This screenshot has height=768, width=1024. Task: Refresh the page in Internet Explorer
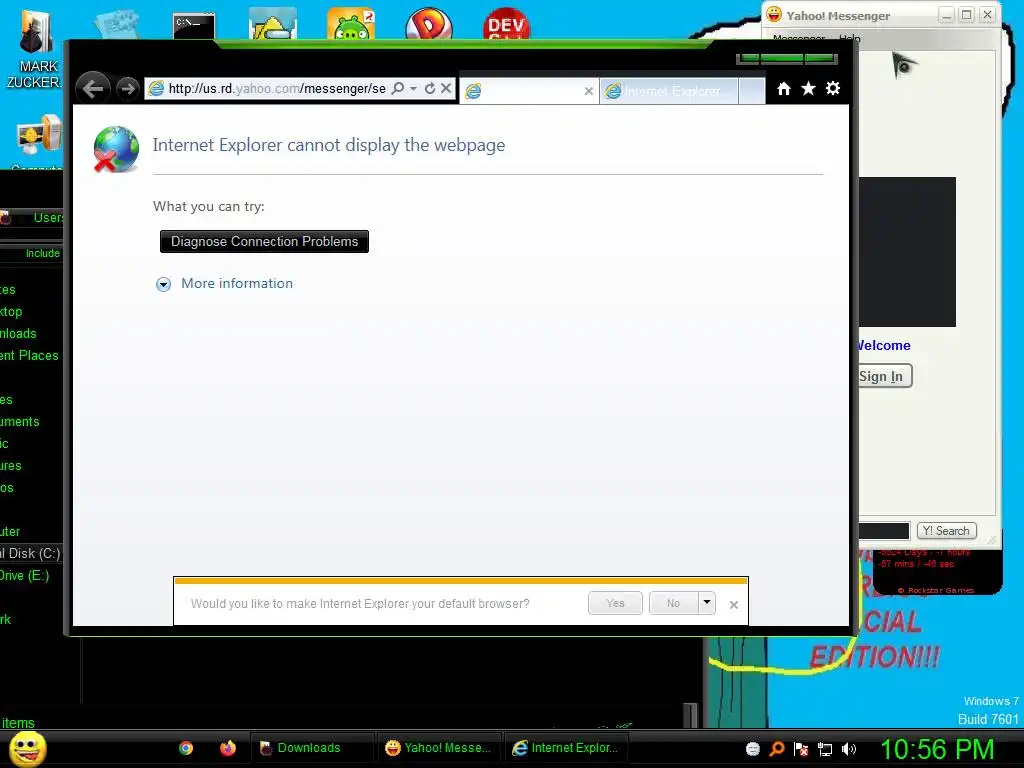click(x=430, y=88)
